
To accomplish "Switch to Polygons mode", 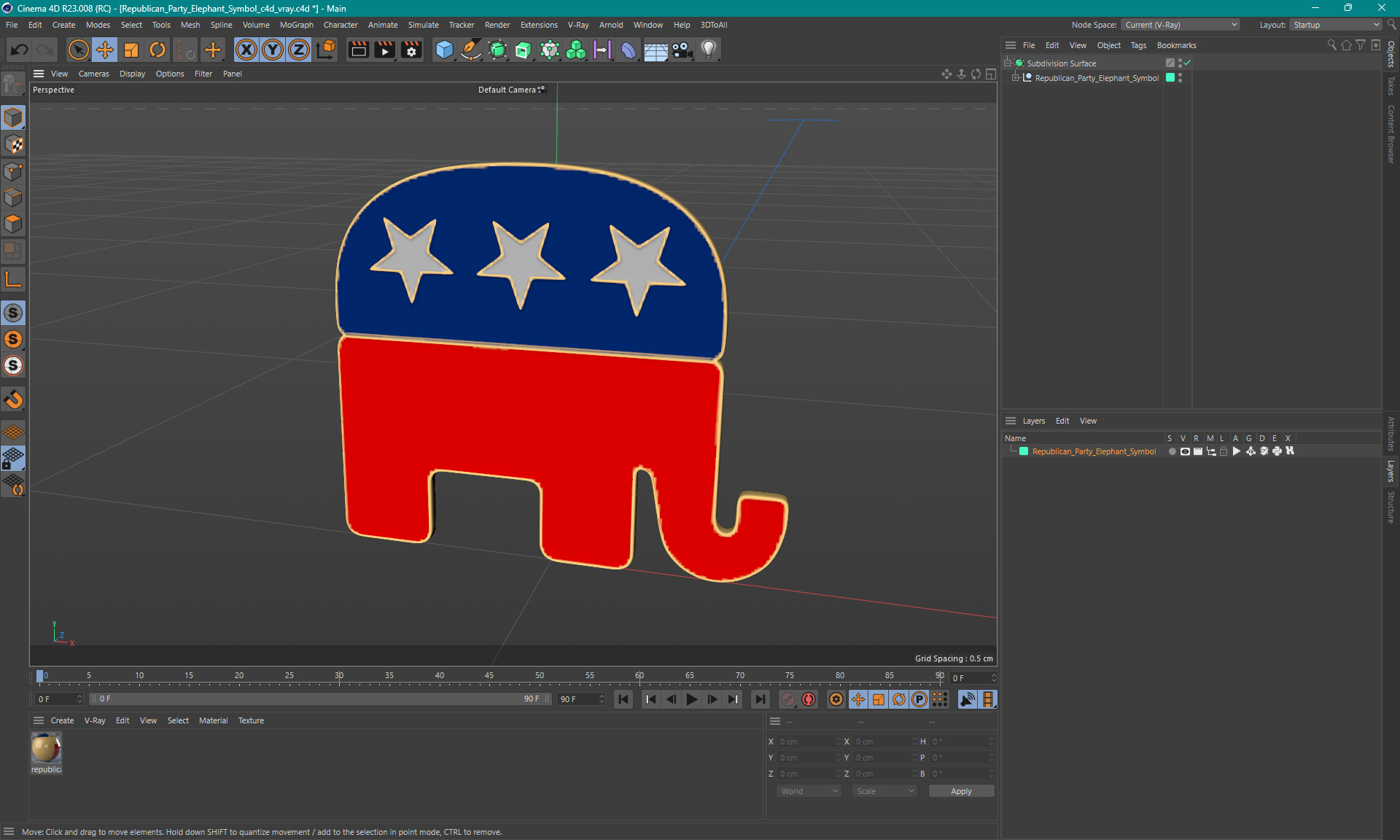I will coord(13,224).
